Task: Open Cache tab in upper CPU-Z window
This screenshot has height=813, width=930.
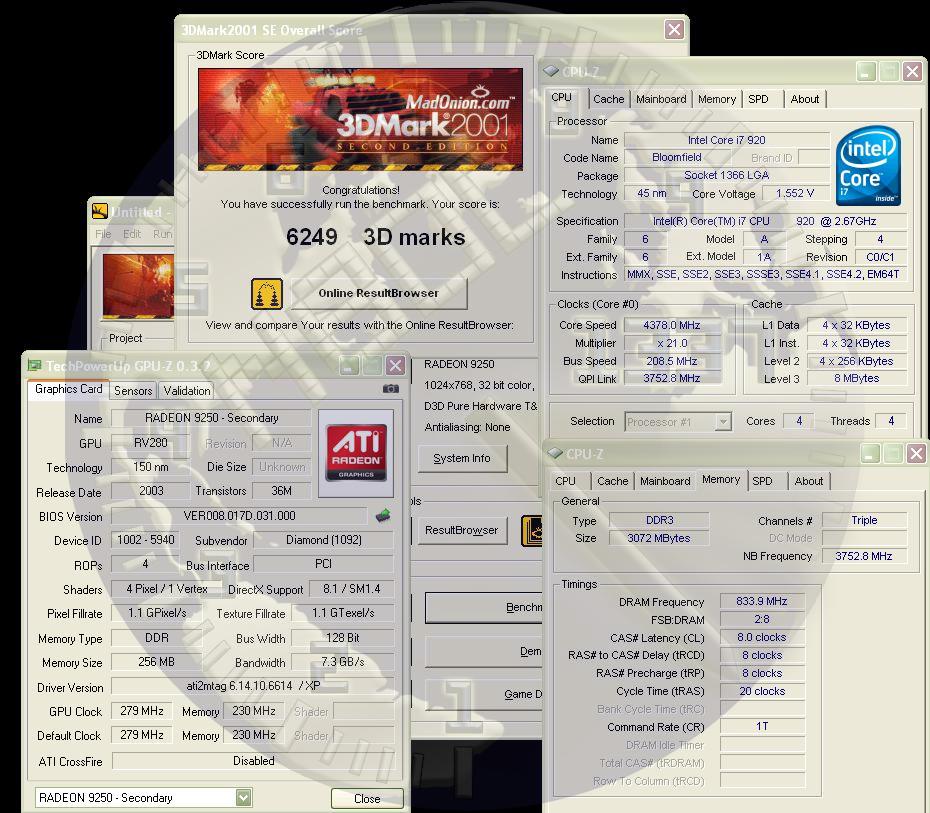Action: click(609, 99)
